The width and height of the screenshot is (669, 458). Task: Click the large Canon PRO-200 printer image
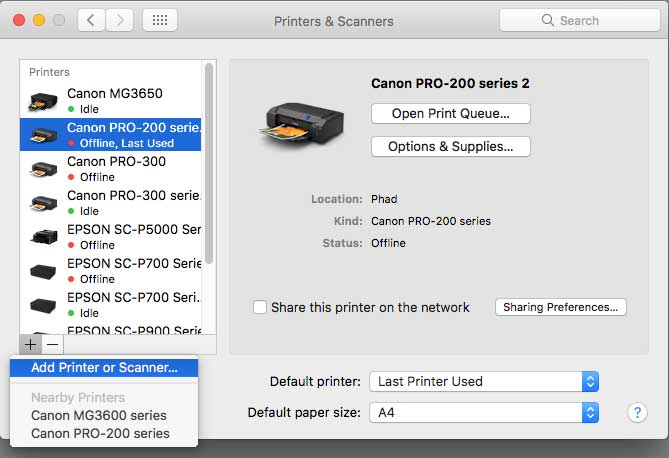(x=301, y=125)
